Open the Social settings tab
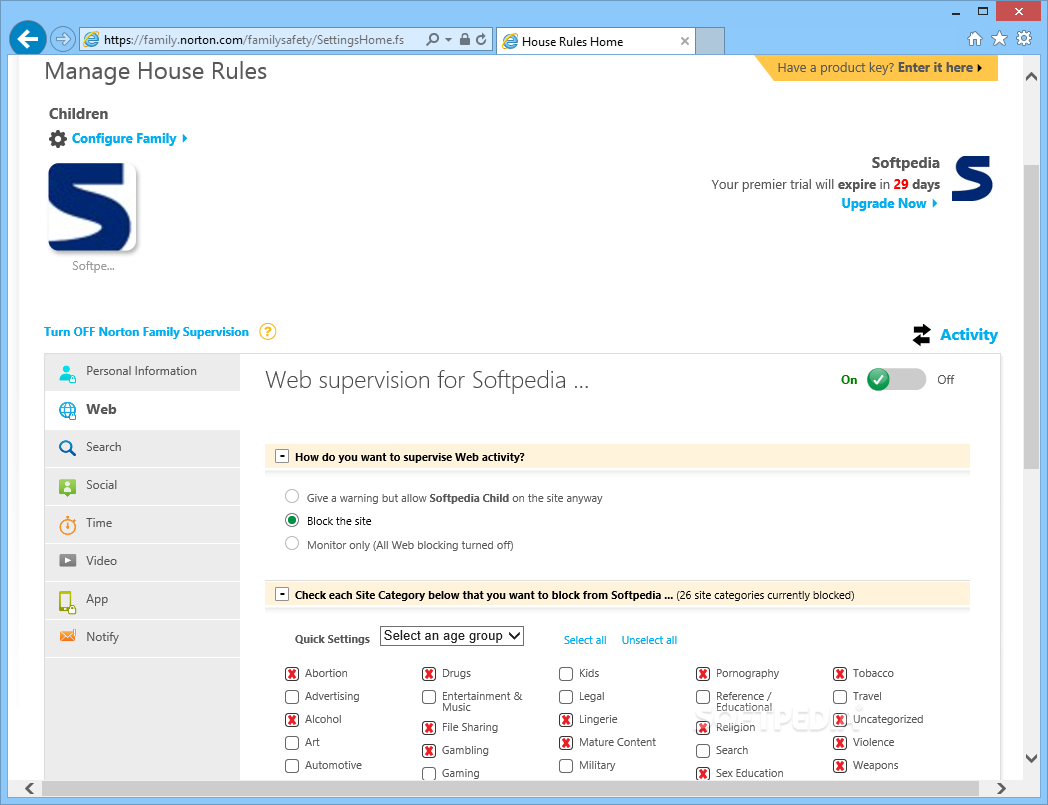The width and height of the screenshot is (1048, 805). [142, 486]
